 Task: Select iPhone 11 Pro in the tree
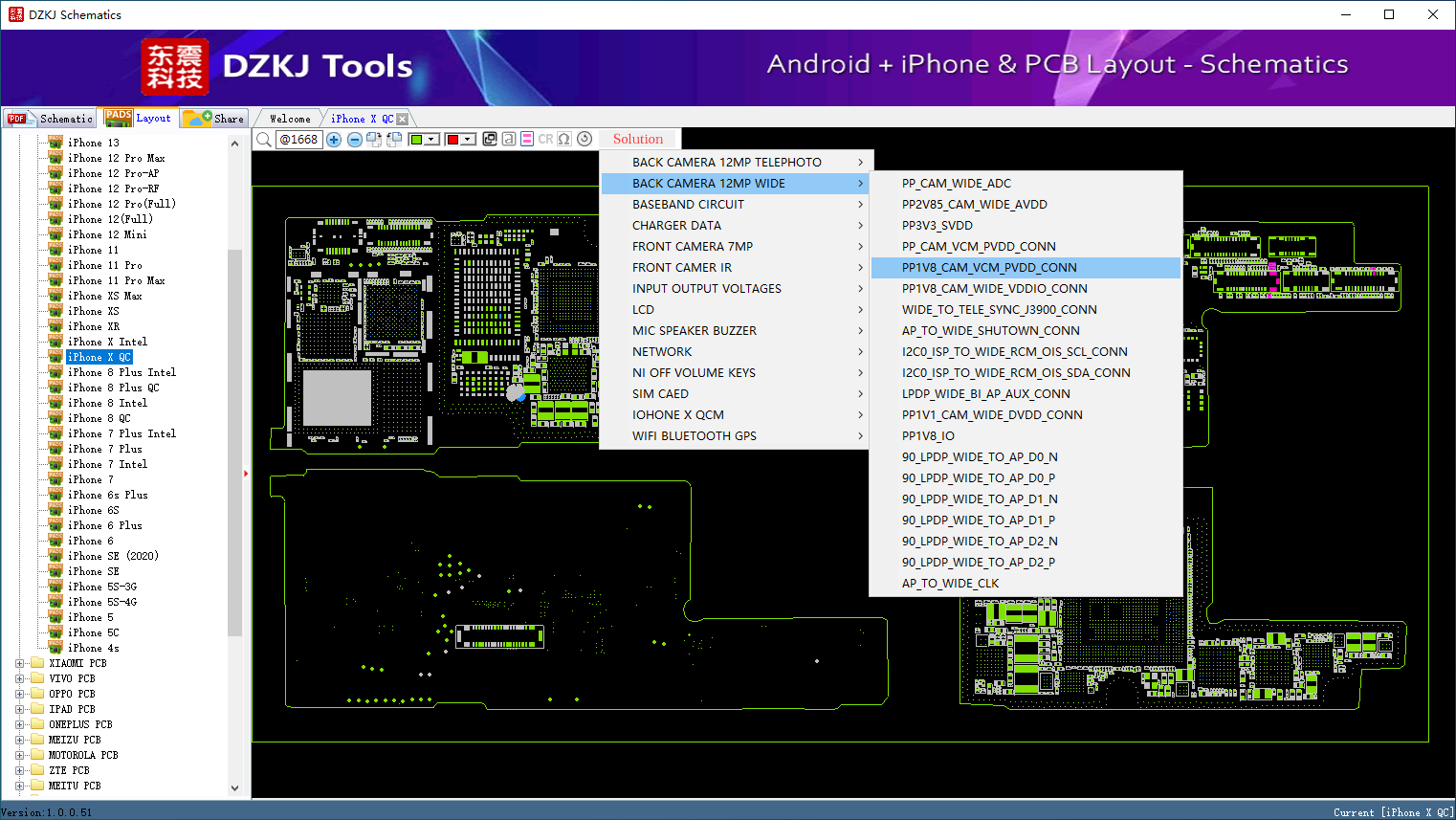104,265
